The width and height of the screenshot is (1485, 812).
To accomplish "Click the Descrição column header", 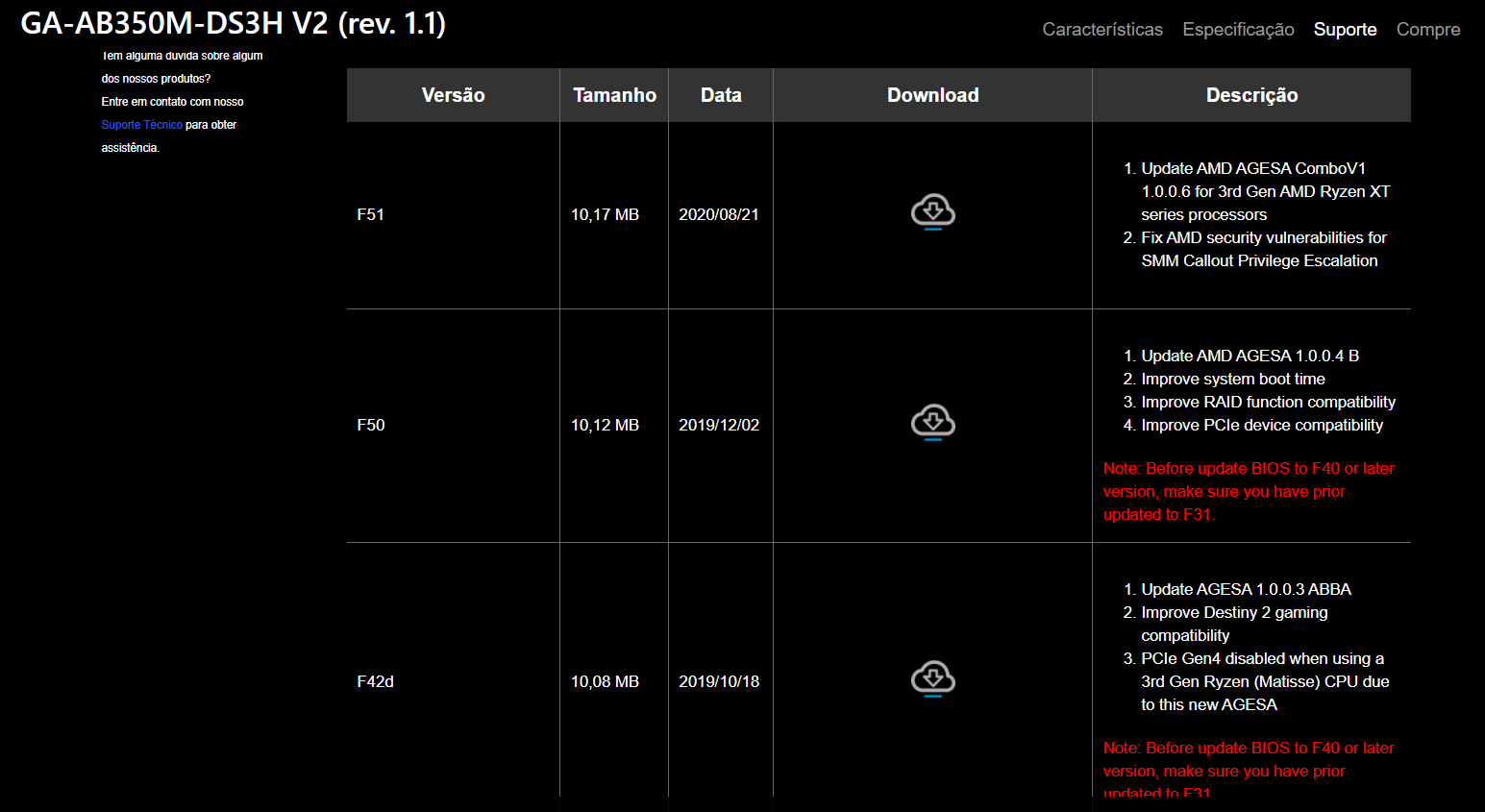I will [x=1251, y=95].
